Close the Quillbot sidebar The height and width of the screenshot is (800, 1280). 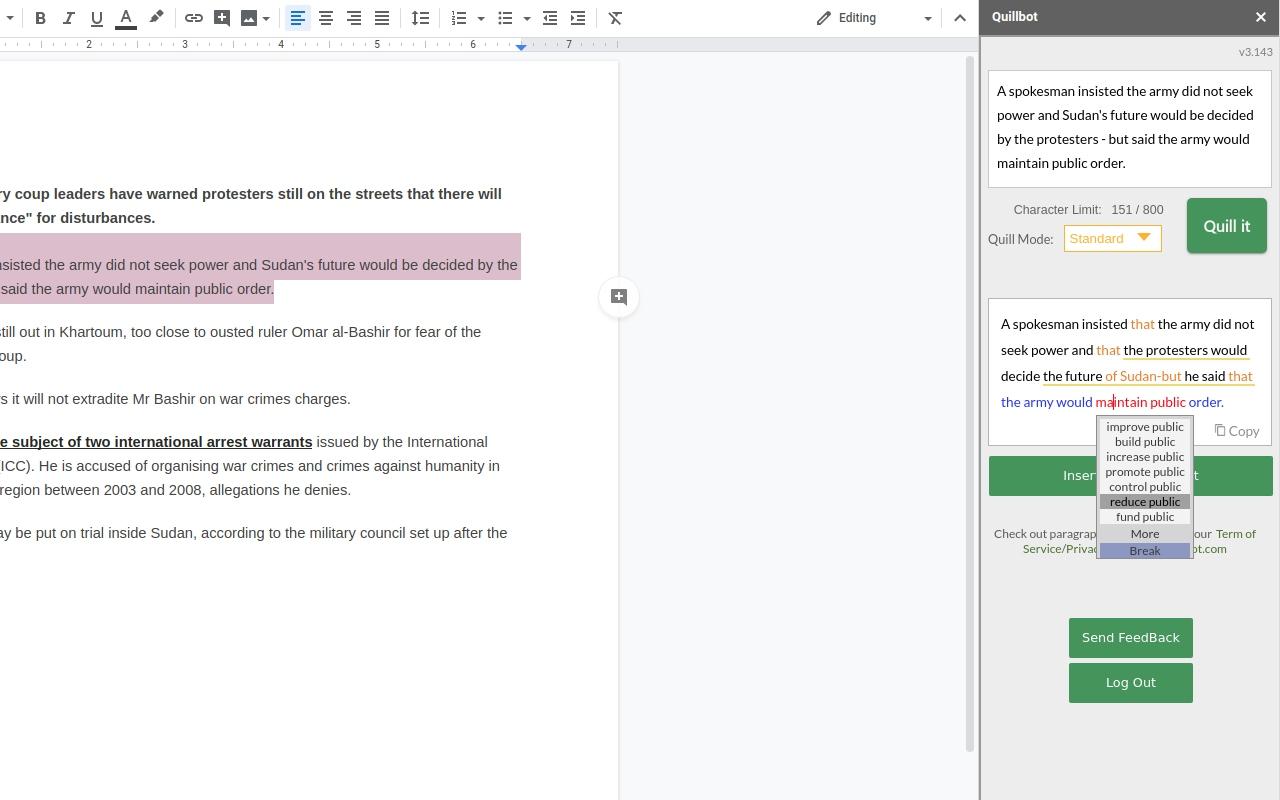pyautogui.click(x=1260, y=17)
